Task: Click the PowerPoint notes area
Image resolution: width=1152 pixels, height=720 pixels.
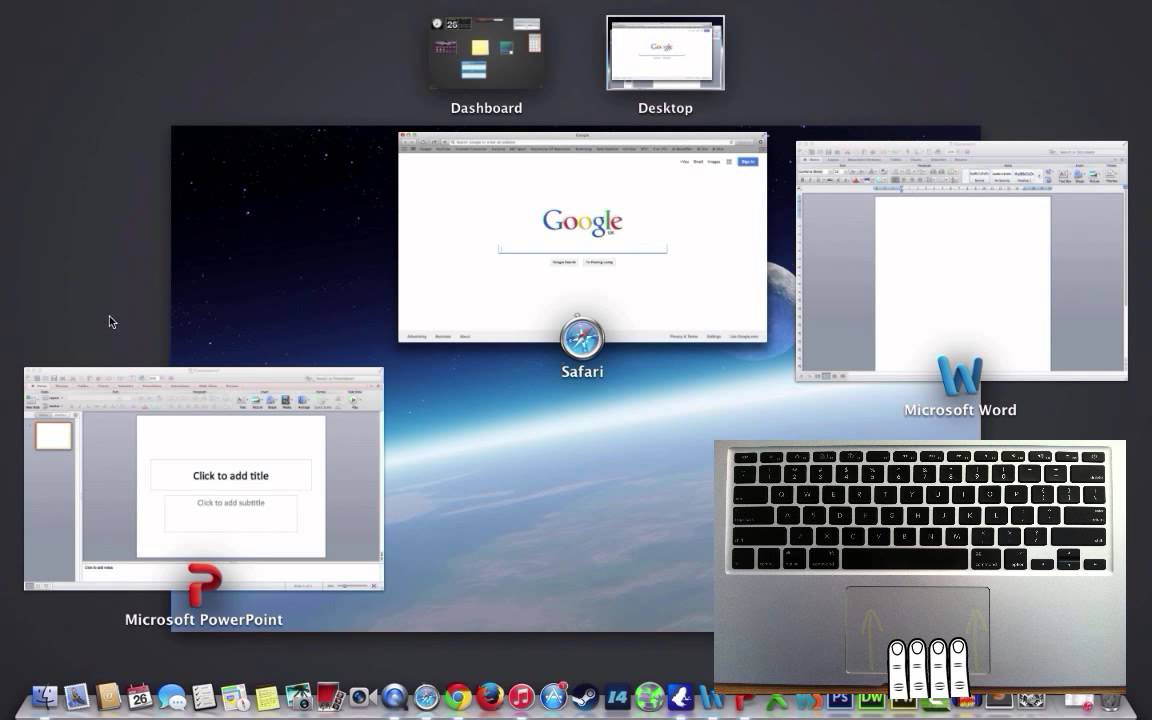Action: 231,572
